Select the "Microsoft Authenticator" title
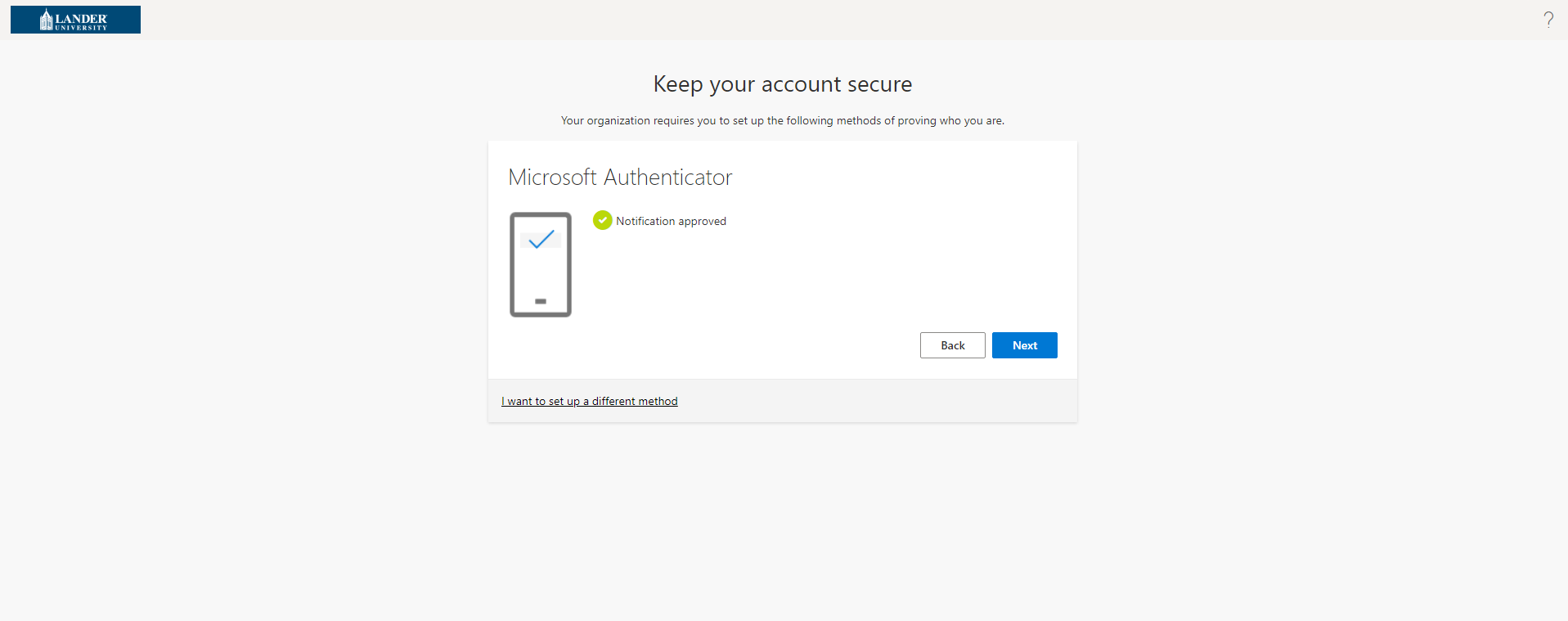The height and width of the screenshot is (621, 1568). tap(620, 178)
